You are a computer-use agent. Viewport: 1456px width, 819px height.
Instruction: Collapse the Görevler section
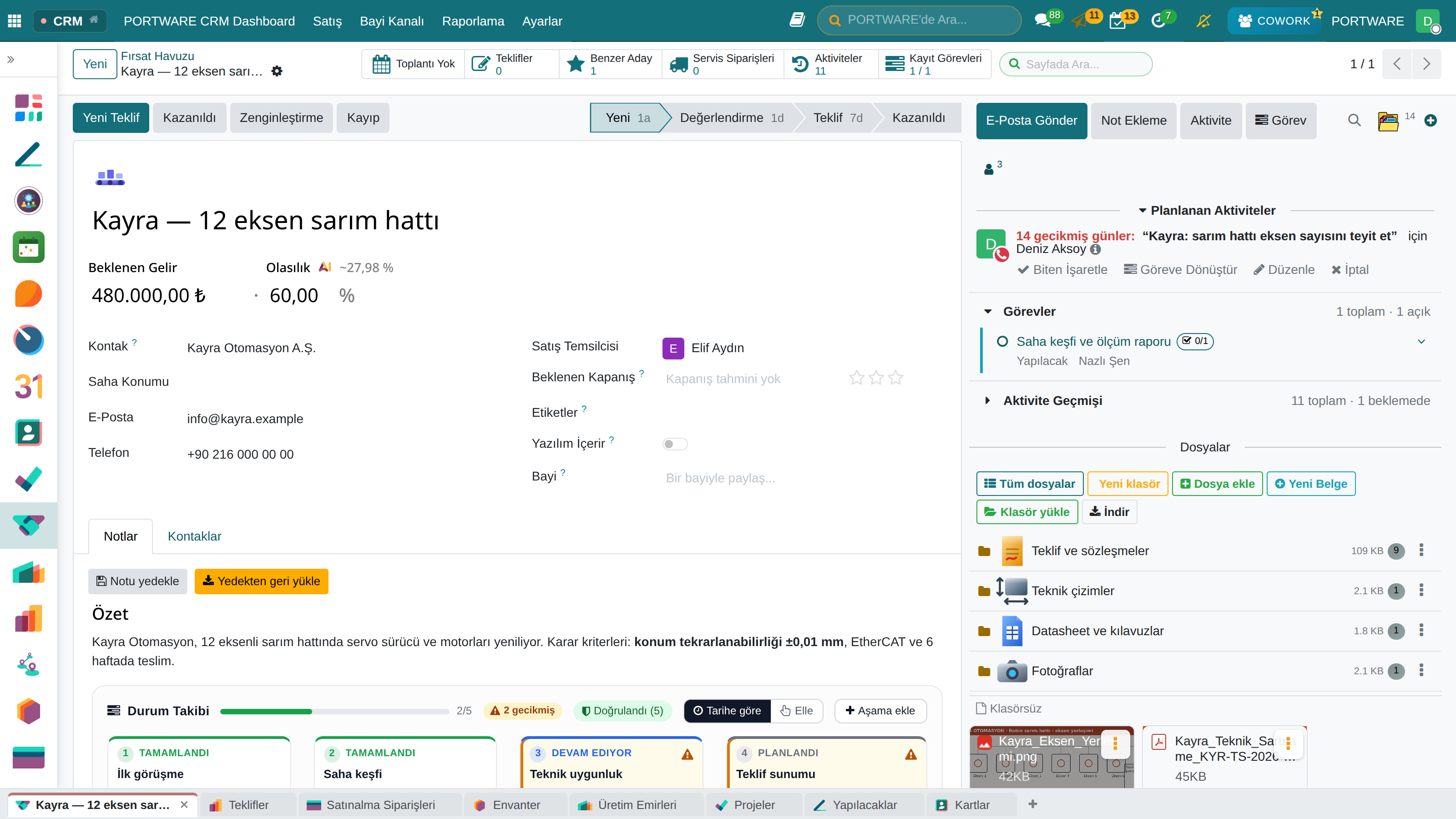pyautogui.click(x=987, y=311)
